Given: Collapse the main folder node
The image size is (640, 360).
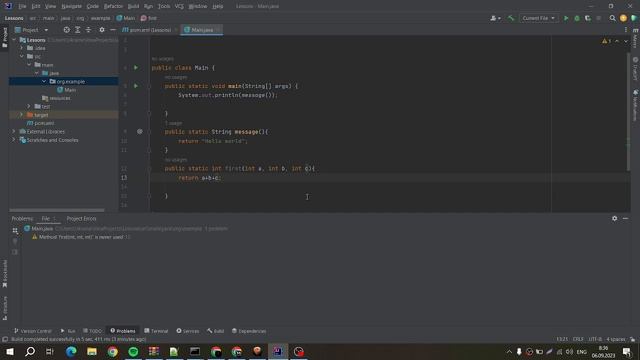Looking at the screenshot, I should [29, 65].
